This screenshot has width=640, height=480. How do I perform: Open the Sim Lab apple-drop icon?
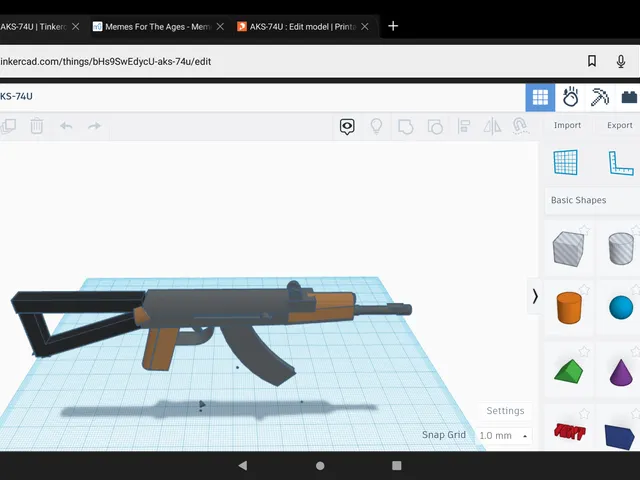click(x=570, y=97)
